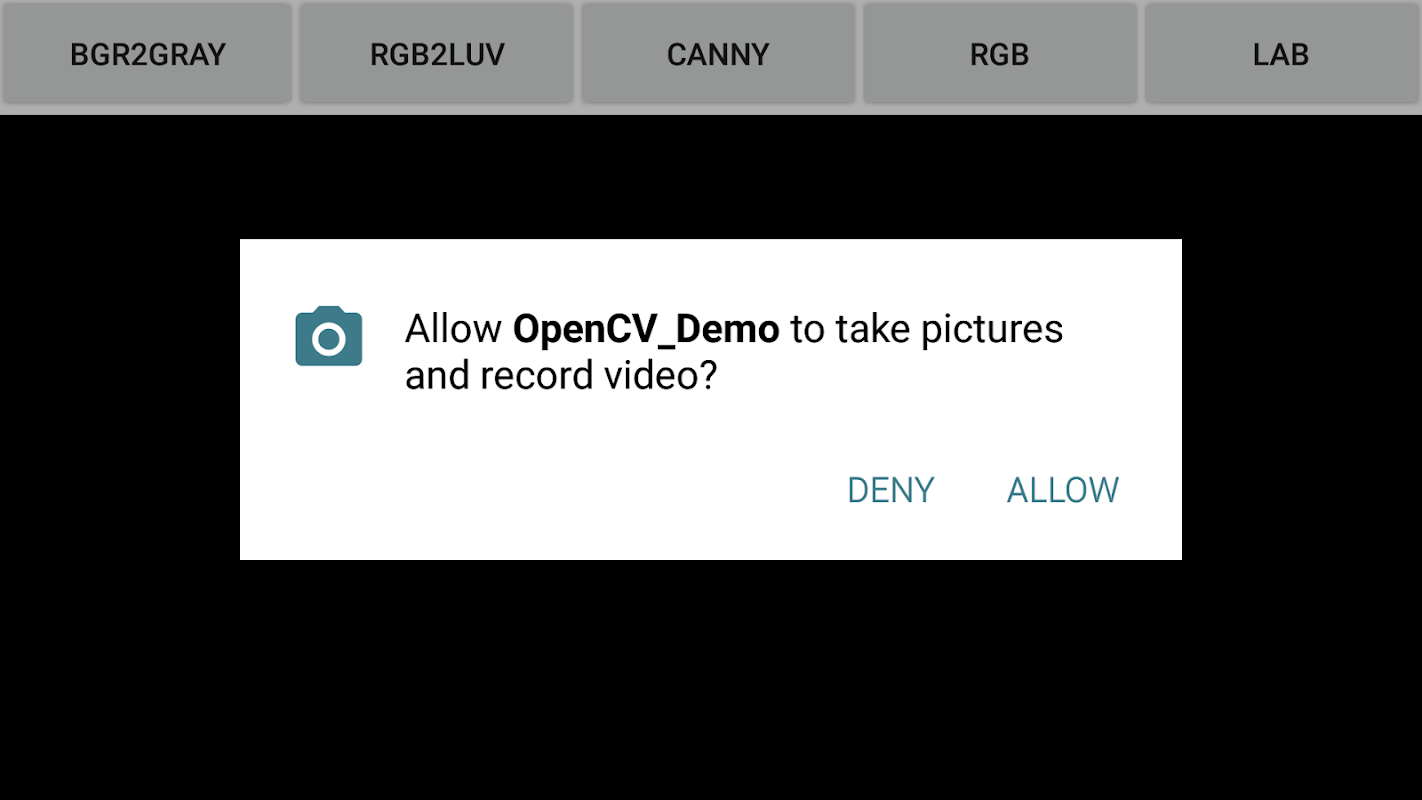
Task: Apply Canny edge detection to preview
Action: 718,54
